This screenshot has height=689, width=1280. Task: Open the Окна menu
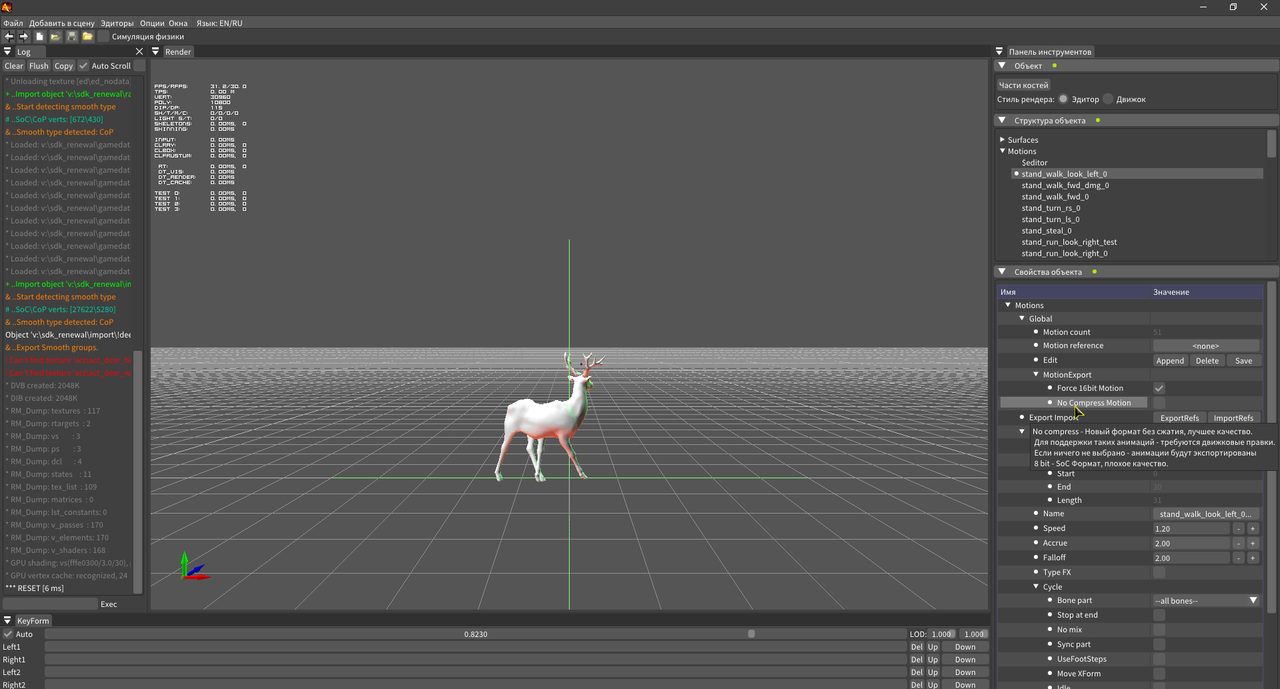point(178,23)
